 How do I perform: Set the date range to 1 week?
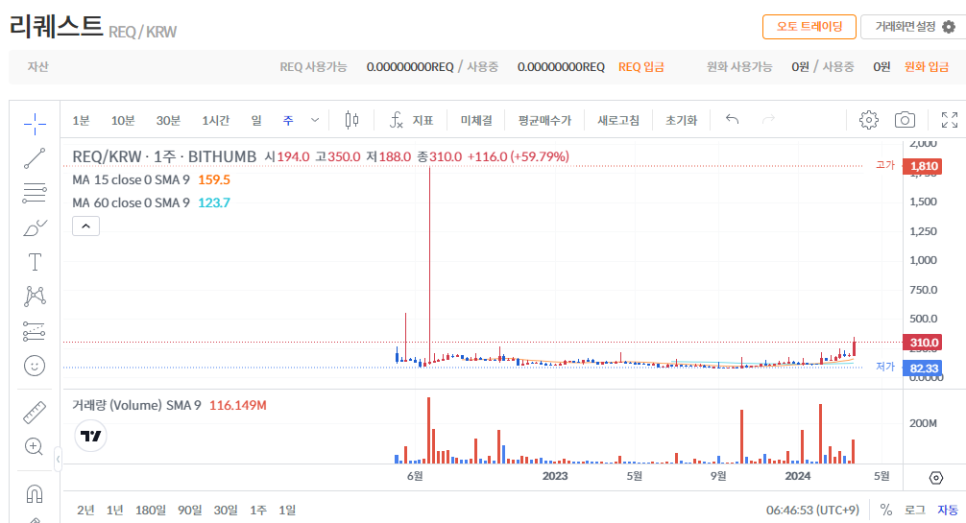click(x=258, y=510)
